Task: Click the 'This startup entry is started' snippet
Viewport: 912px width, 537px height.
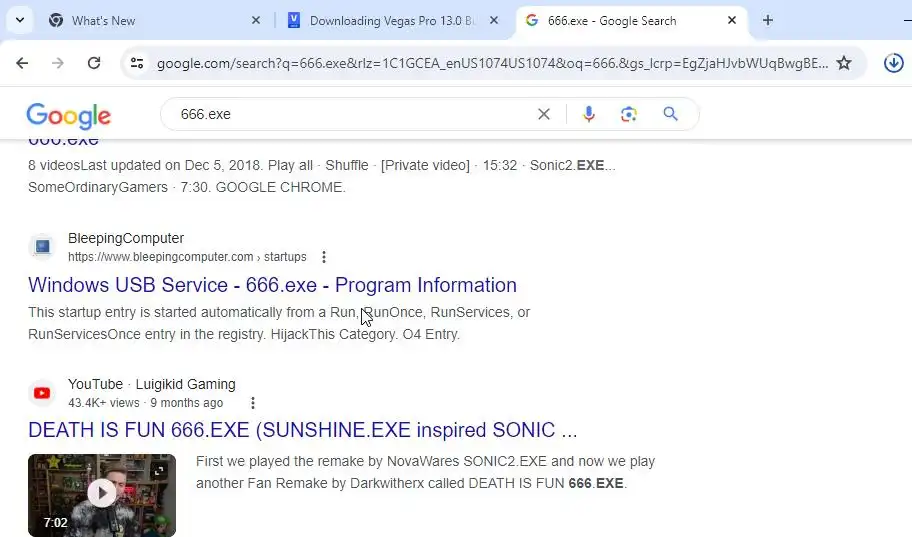Action: (279, 323)
